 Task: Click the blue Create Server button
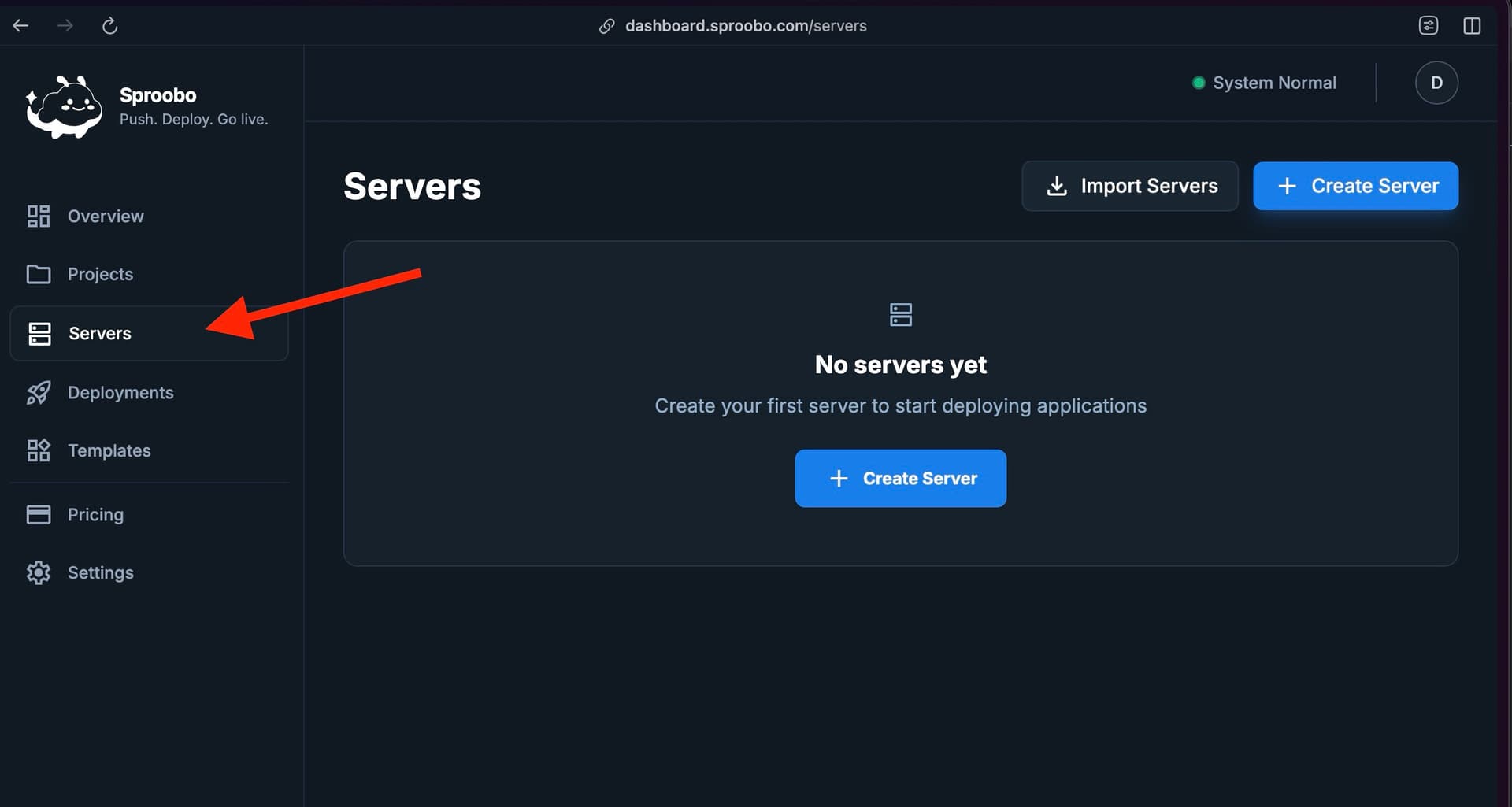click(x=1355, y=186)
